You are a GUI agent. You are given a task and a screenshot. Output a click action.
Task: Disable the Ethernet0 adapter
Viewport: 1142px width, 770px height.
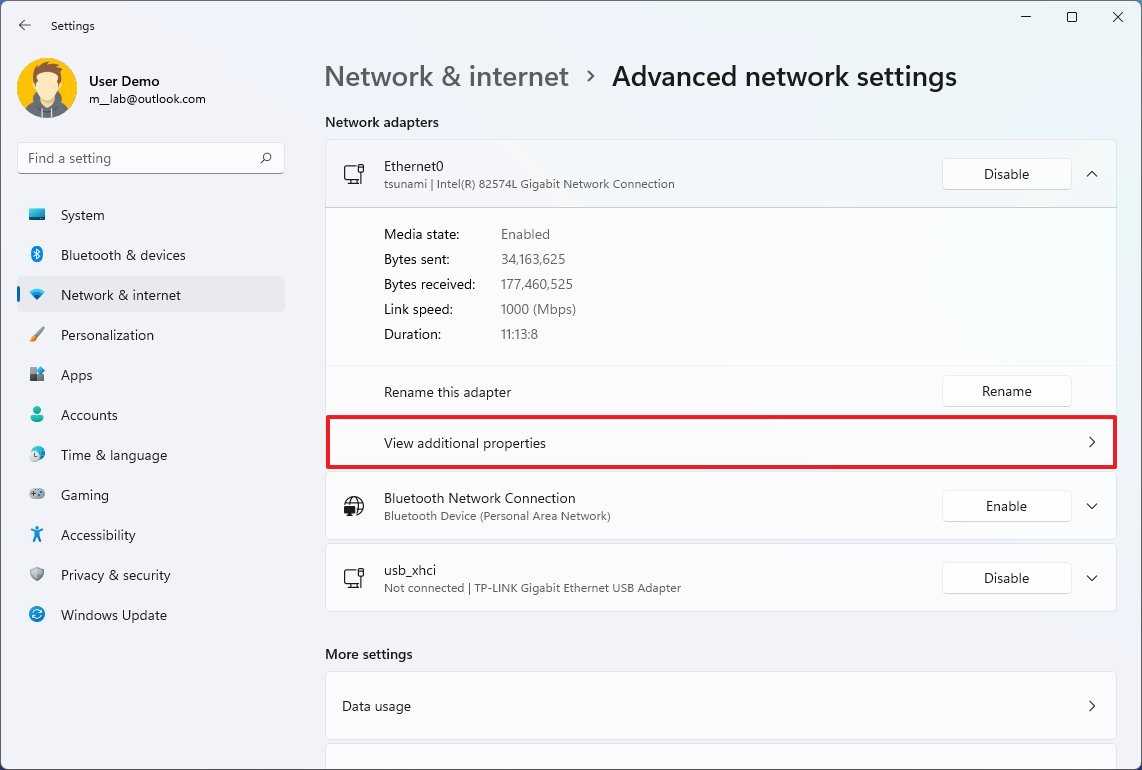1006,174
